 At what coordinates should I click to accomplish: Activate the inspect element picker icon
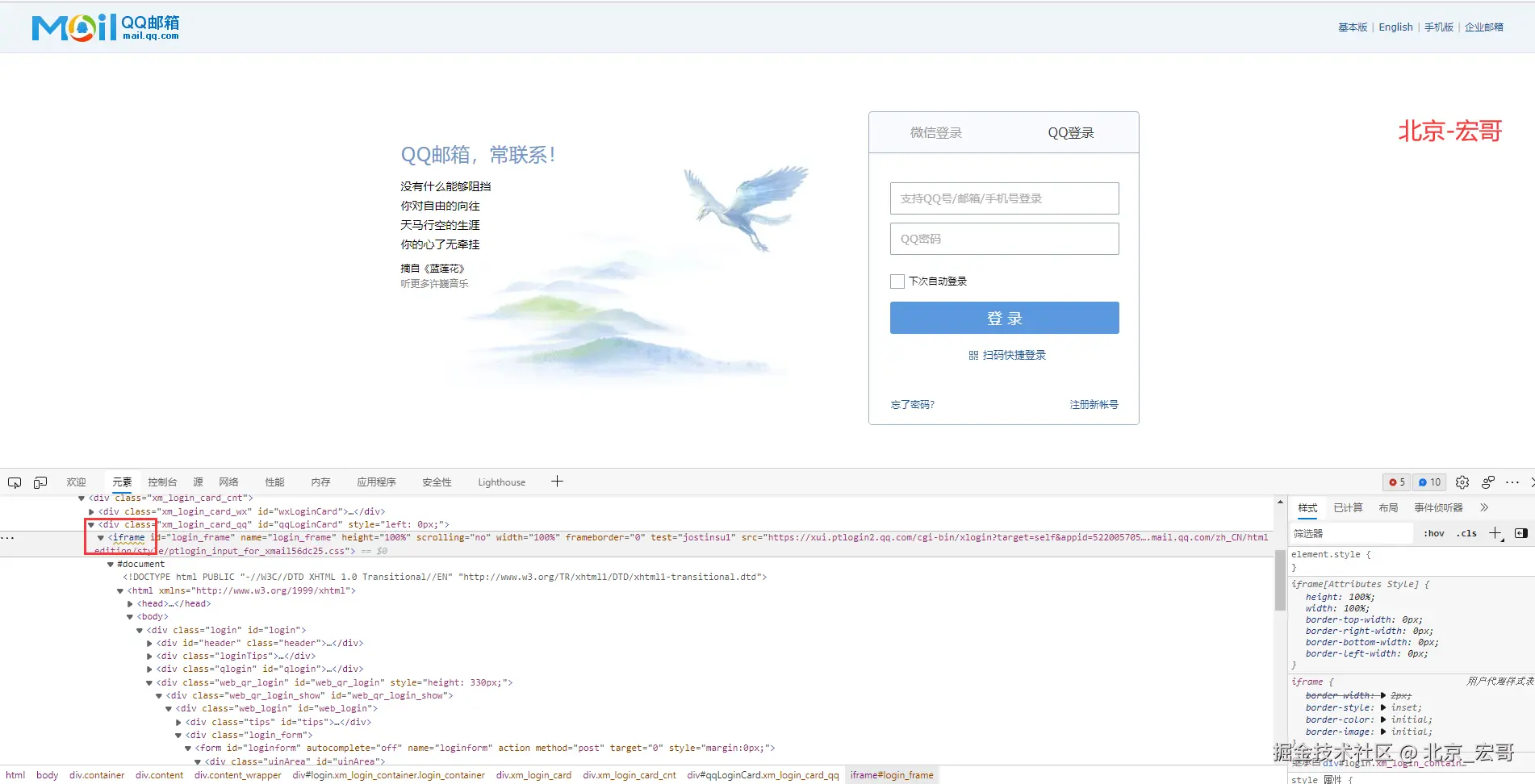pyautogui.click(x=15, y=482)
